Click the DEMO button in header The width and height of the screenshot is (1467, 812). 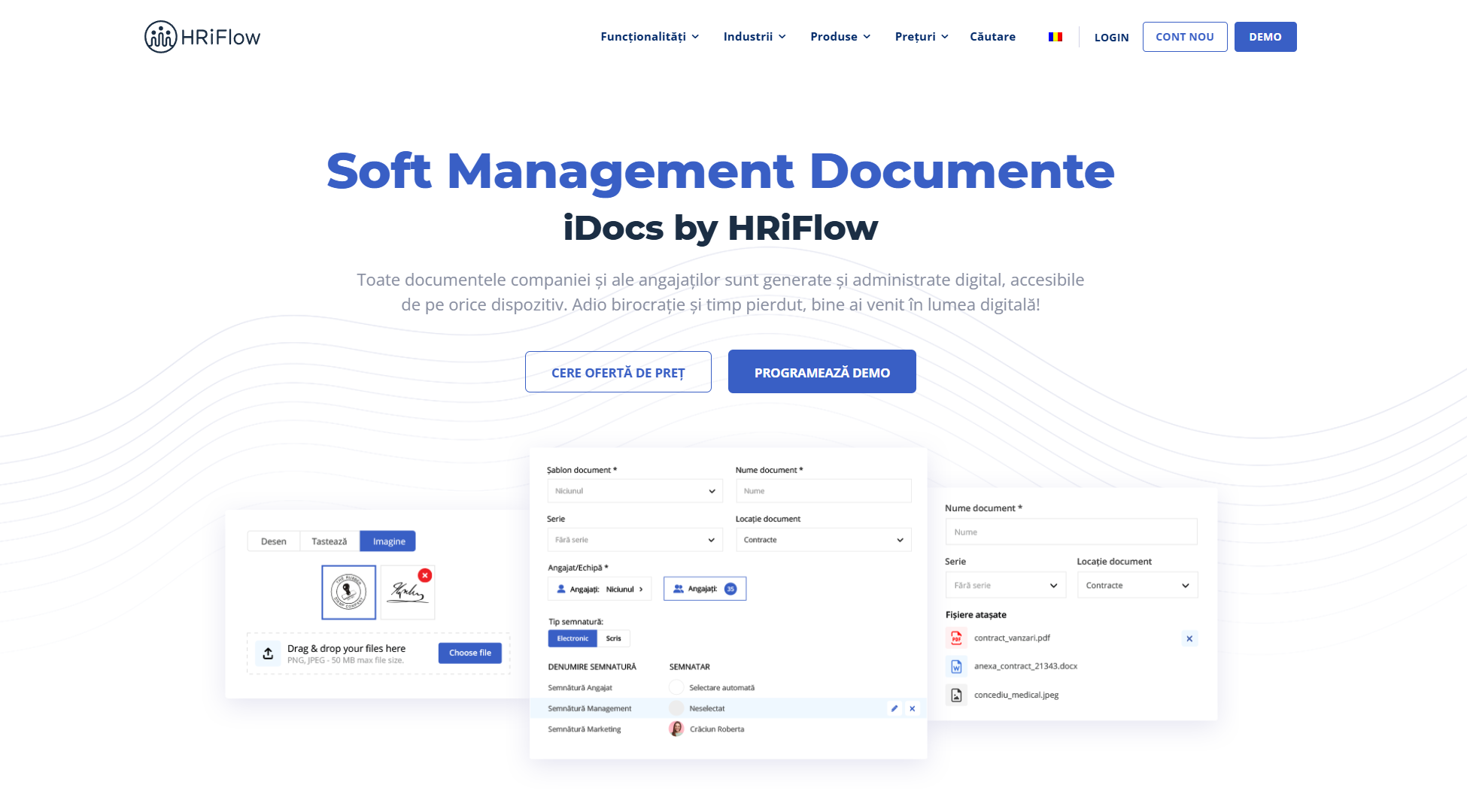pos(1265,37)
